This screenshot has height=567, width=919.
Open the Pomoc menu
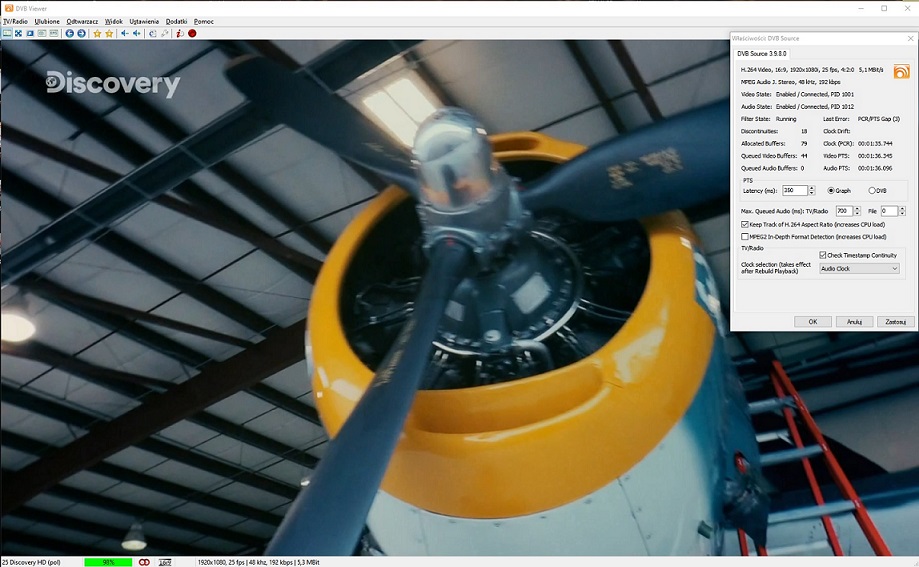[x=204, y=21]
